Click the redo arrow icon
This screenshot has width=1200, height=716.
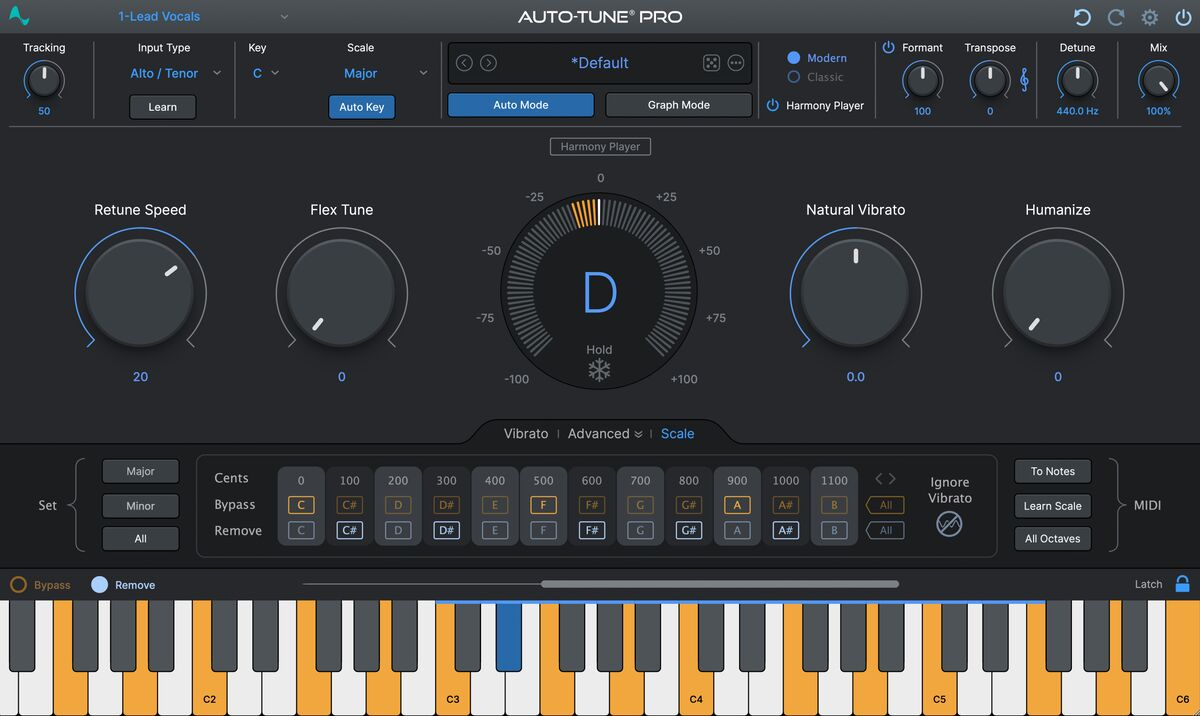[1116, 17]
